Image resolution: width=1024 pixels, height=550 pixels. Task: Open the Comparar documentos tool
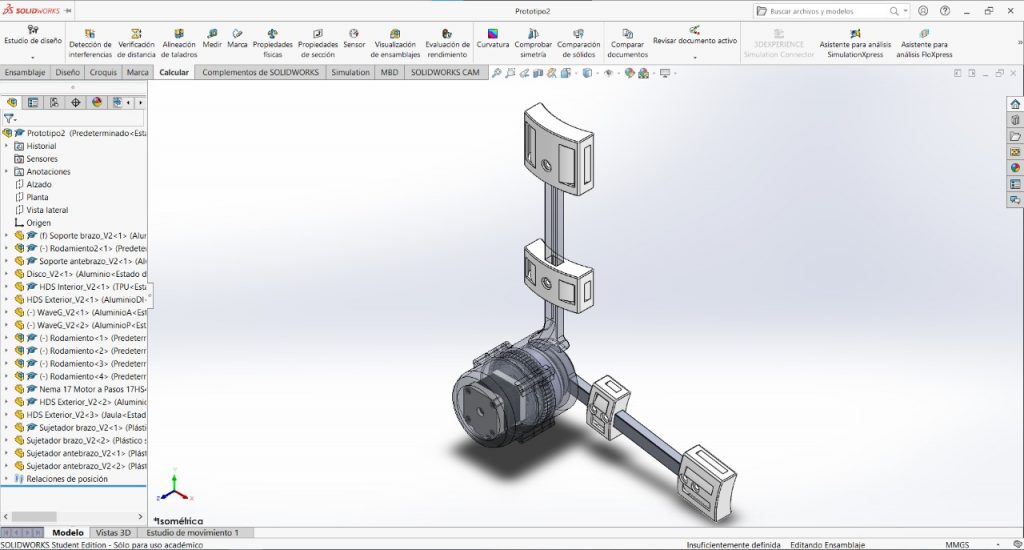coord(627,42)
